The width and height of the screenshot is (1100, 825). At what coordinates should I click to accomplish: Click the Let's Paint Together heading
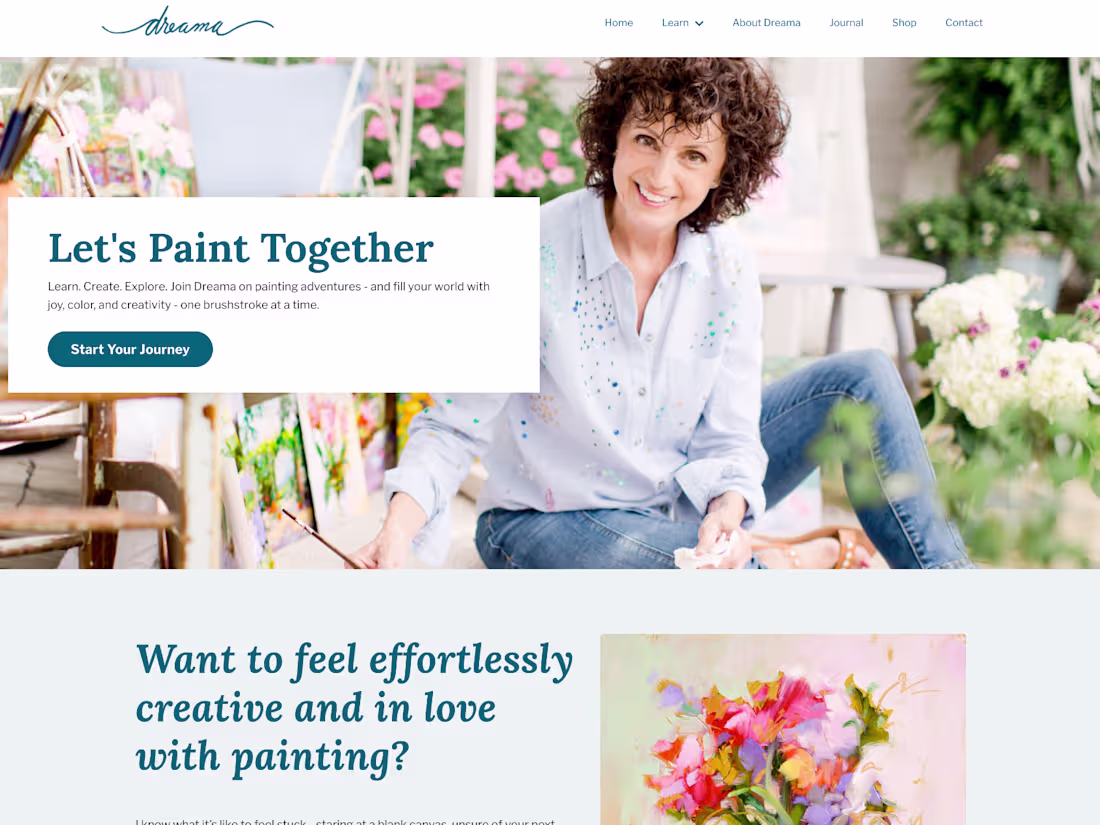coord(241,248)
